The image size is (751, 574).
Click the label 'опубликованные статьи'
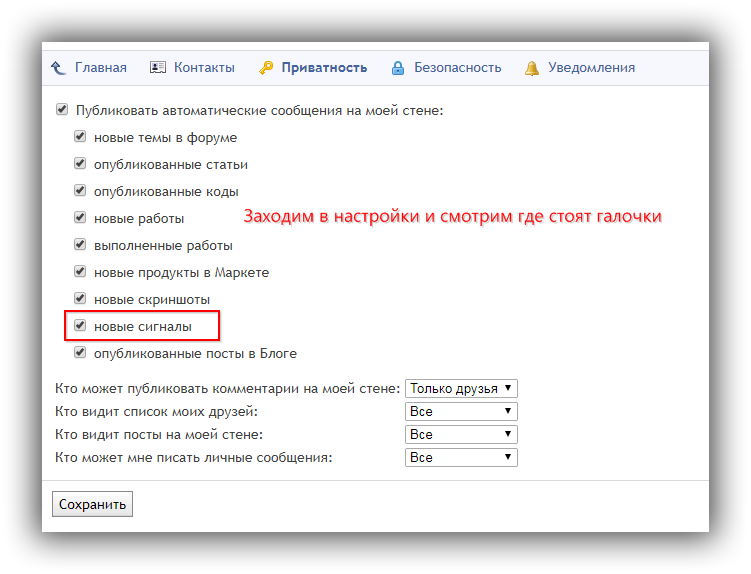pos(171,165)
